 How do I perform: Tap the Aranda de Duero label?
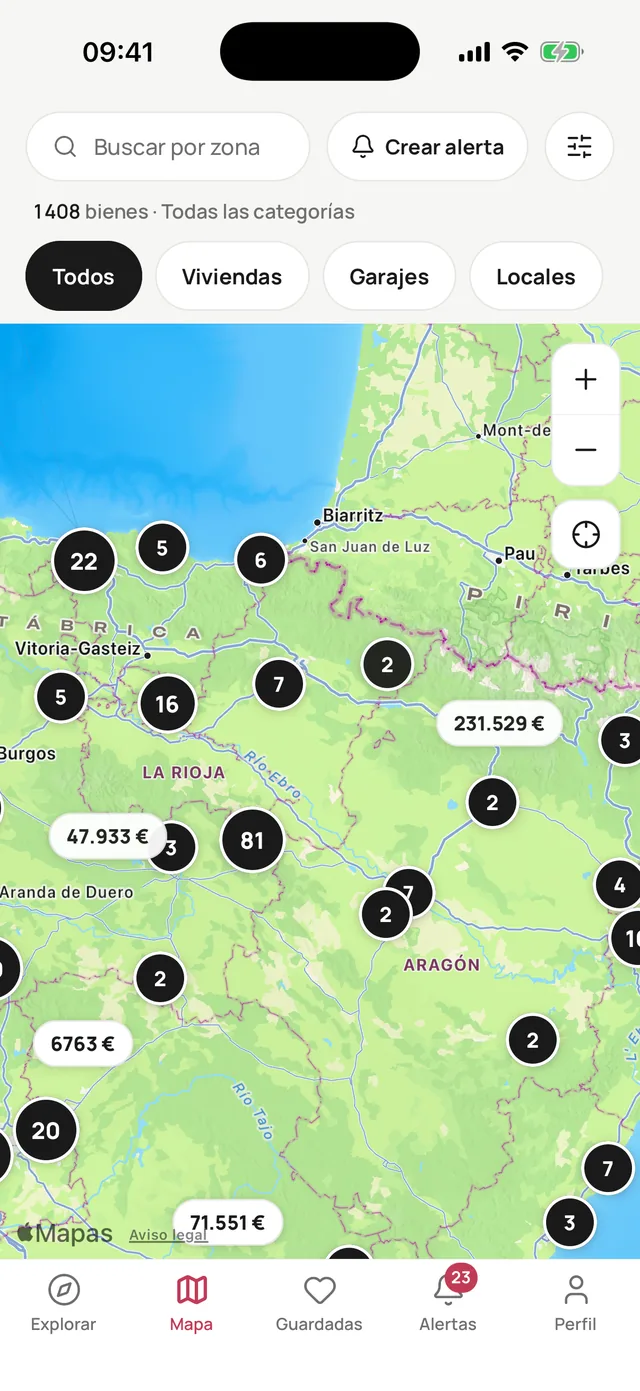click(x=66, y=892)
